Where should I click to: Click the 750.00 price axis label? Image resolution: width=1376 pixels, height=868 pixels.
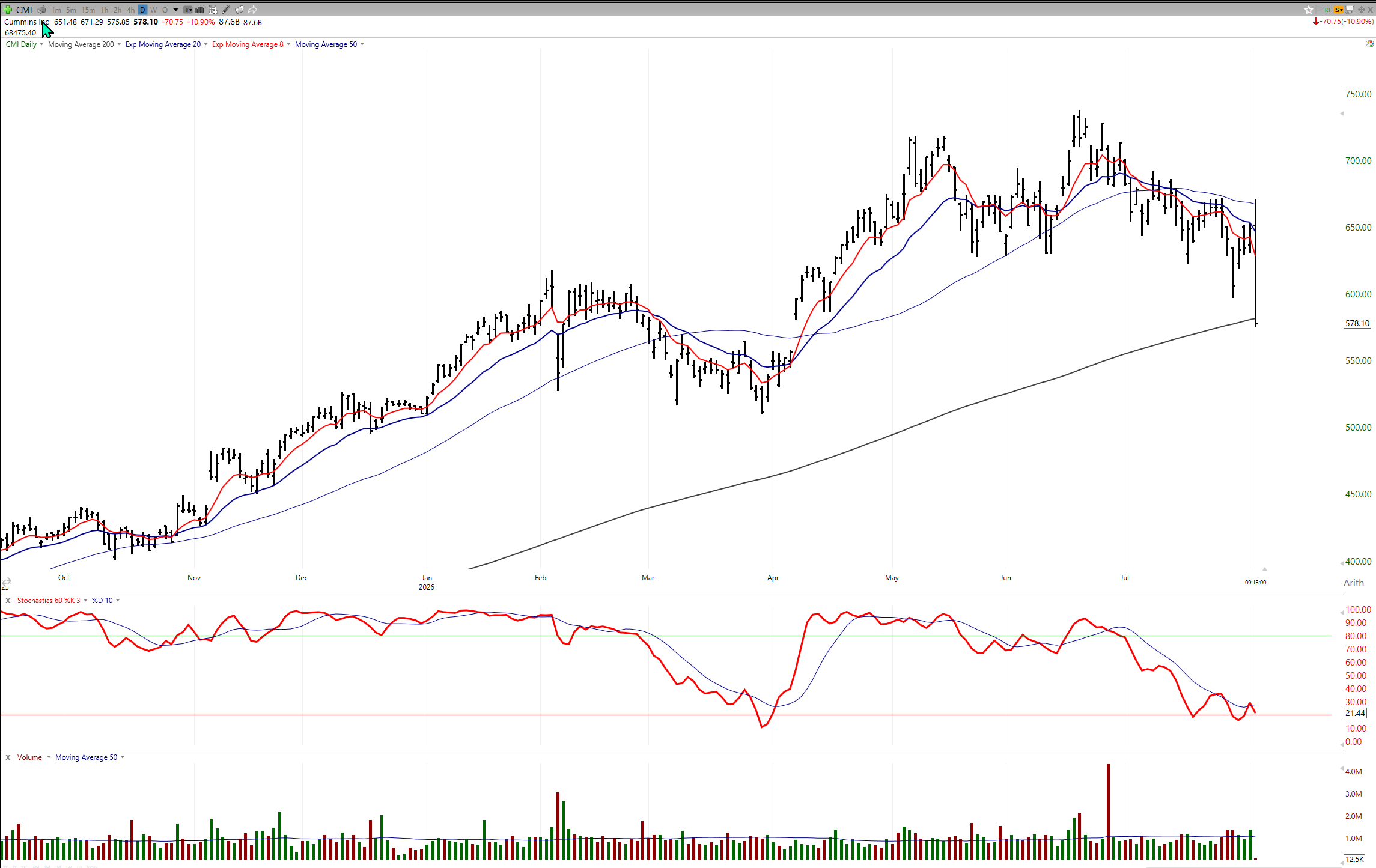tap(1358, 94)
